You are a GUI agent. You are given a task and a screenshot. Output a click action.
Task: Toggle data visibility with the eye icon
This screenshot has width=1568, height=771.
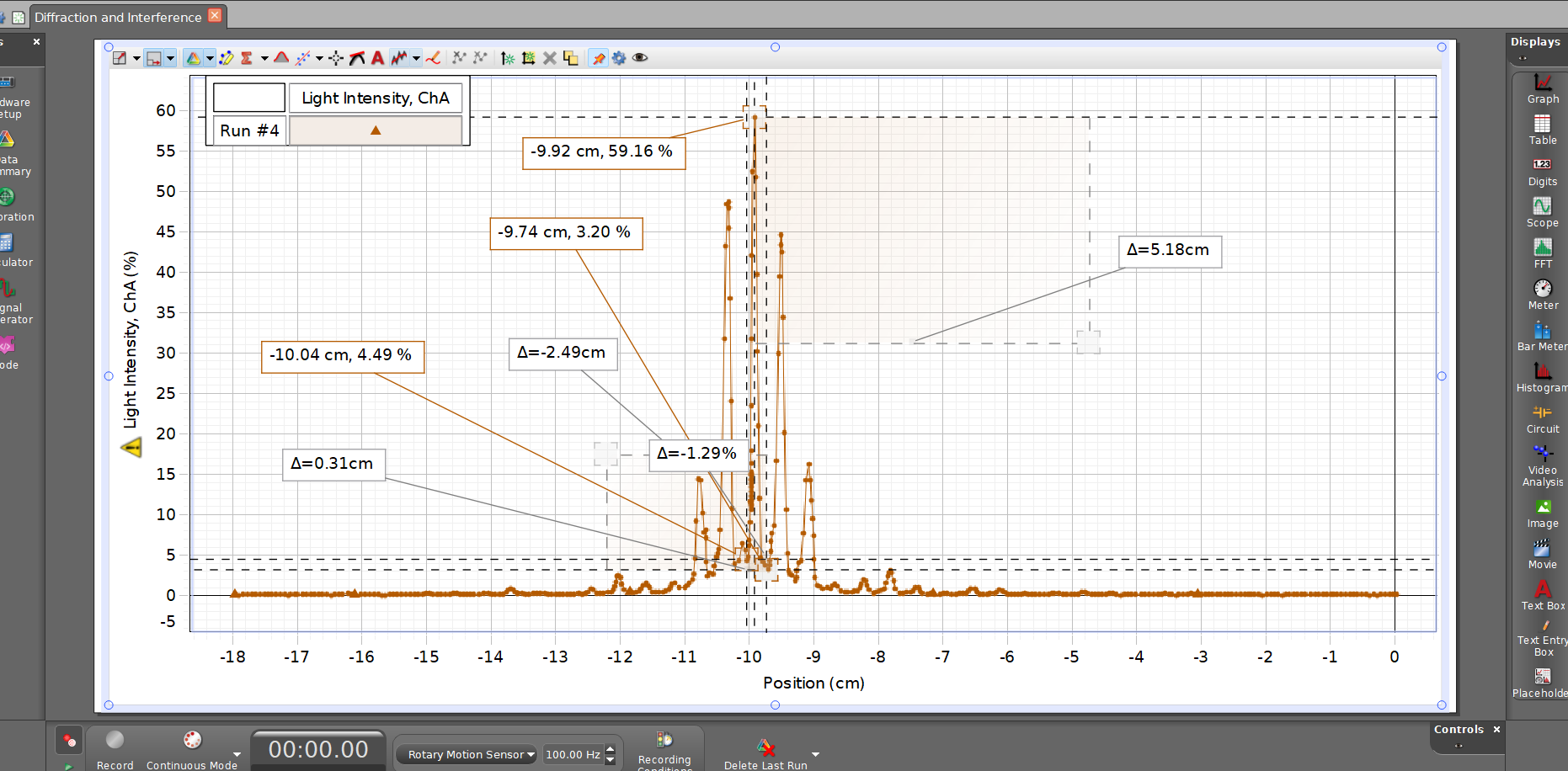click(x=640, y=57)
